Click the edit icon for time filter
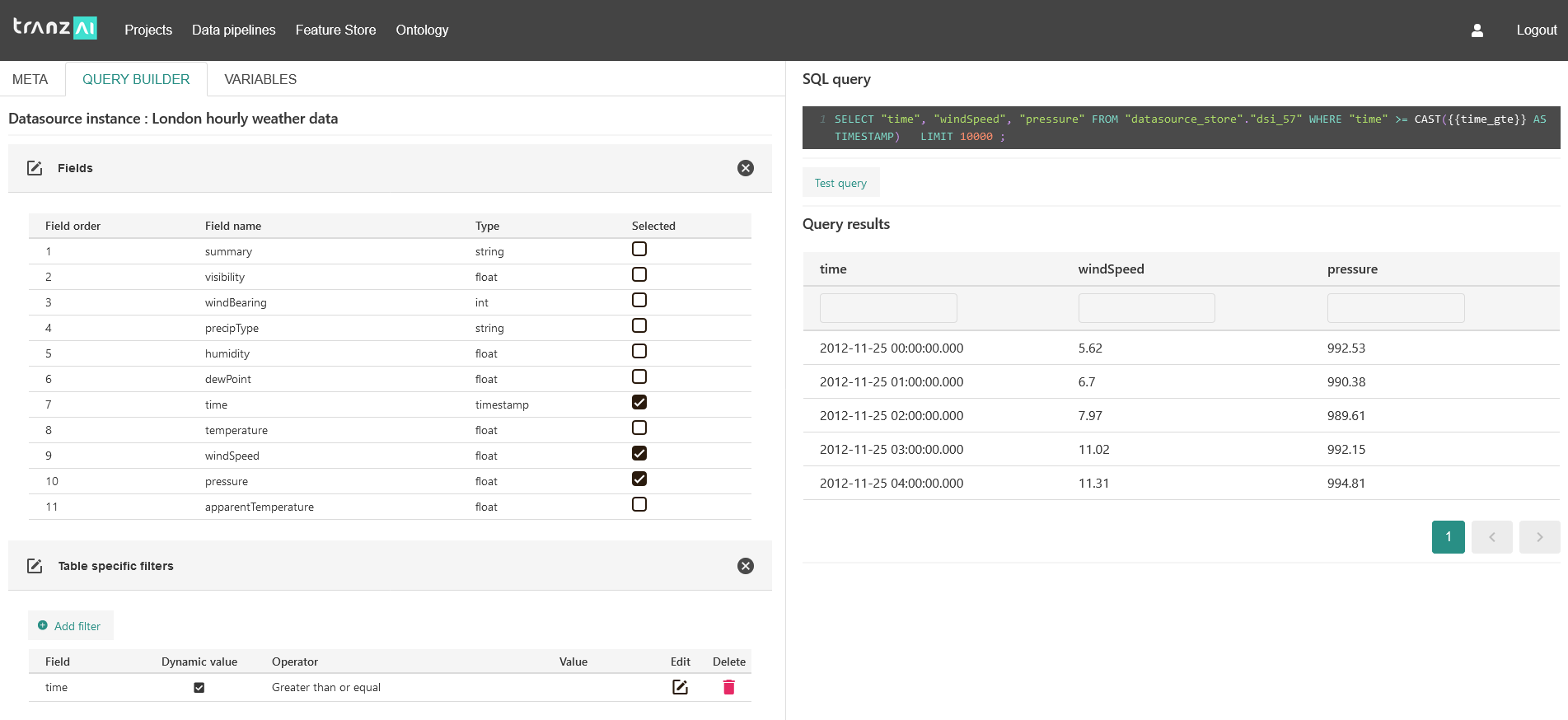Image resolution: width=1568 pixels, height=720 pixels. [x=680, y=687]
